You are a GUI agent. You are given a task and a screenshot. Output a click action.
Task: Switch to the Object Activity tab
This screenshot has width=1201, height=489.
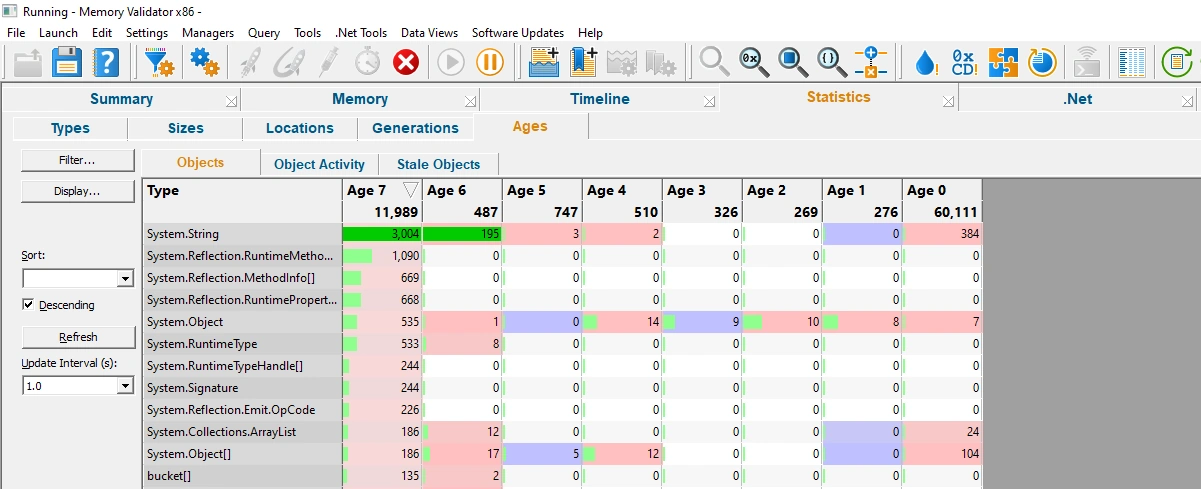pos(319,164)
